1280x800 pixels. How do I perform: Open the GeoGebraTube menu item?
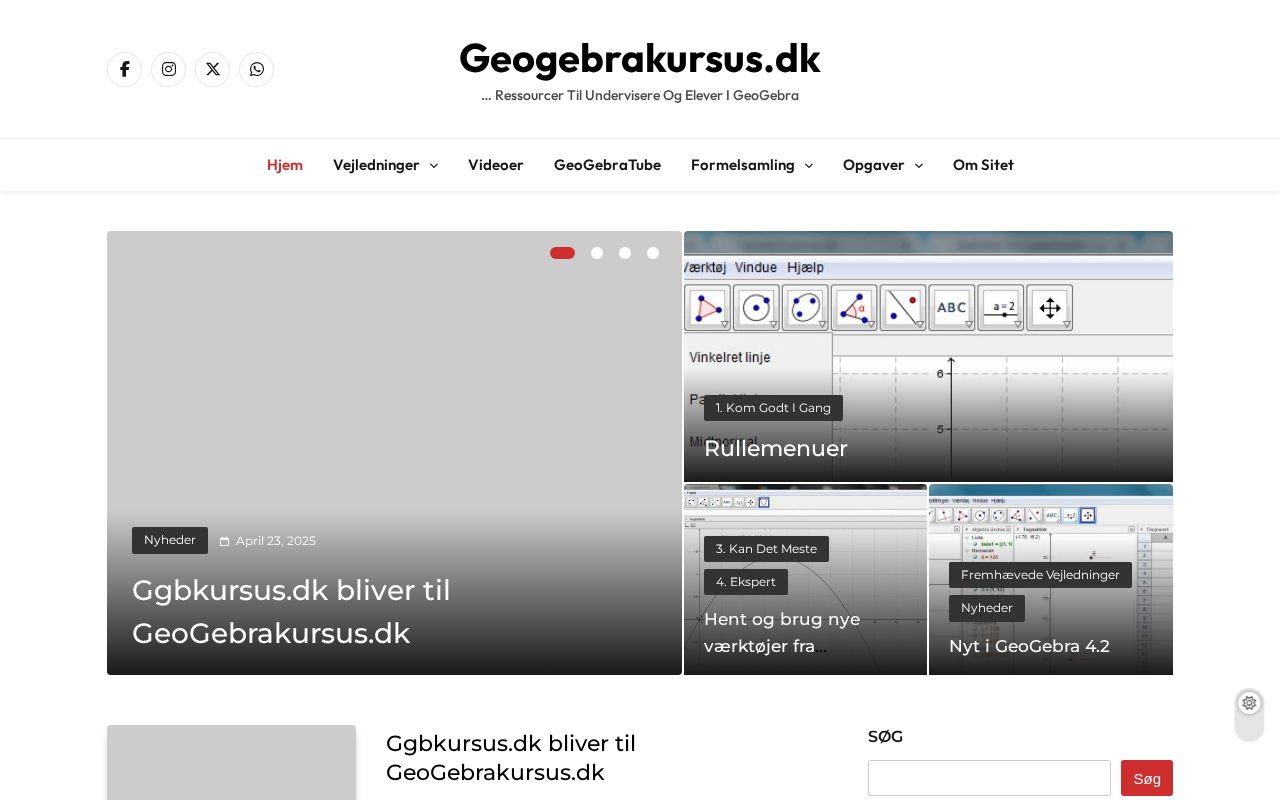coord(607,165)
